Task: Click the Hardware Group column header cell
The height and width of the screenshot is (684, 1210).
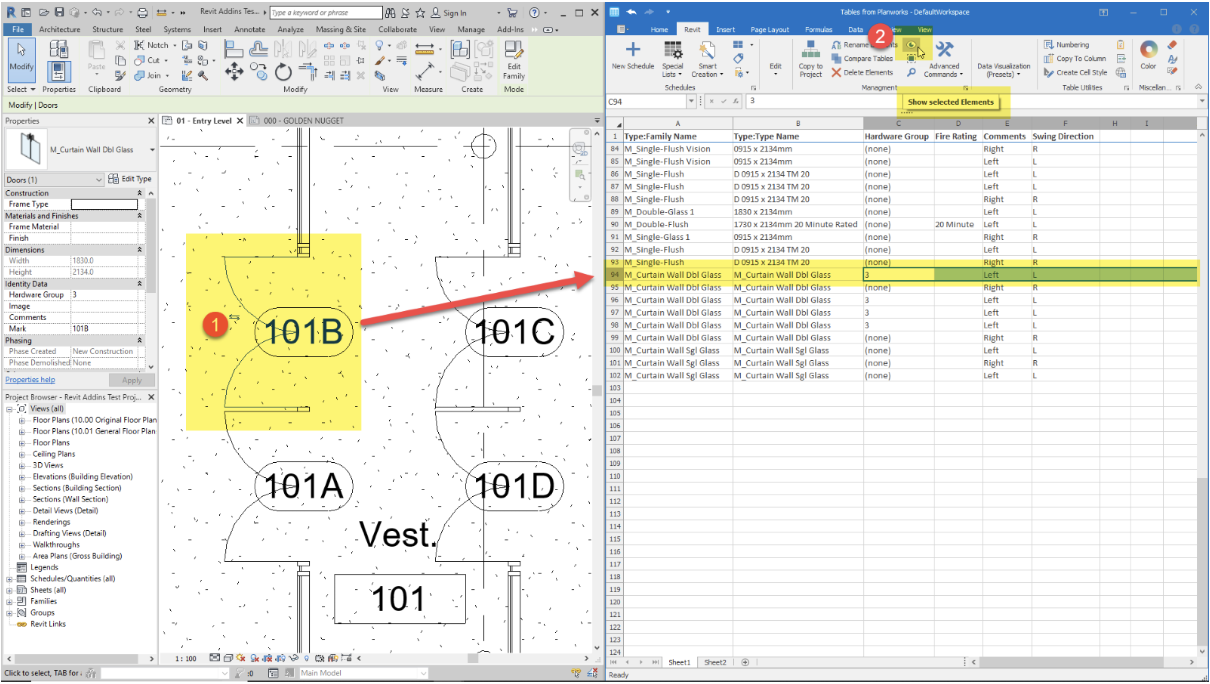Action: coord(898,136)
